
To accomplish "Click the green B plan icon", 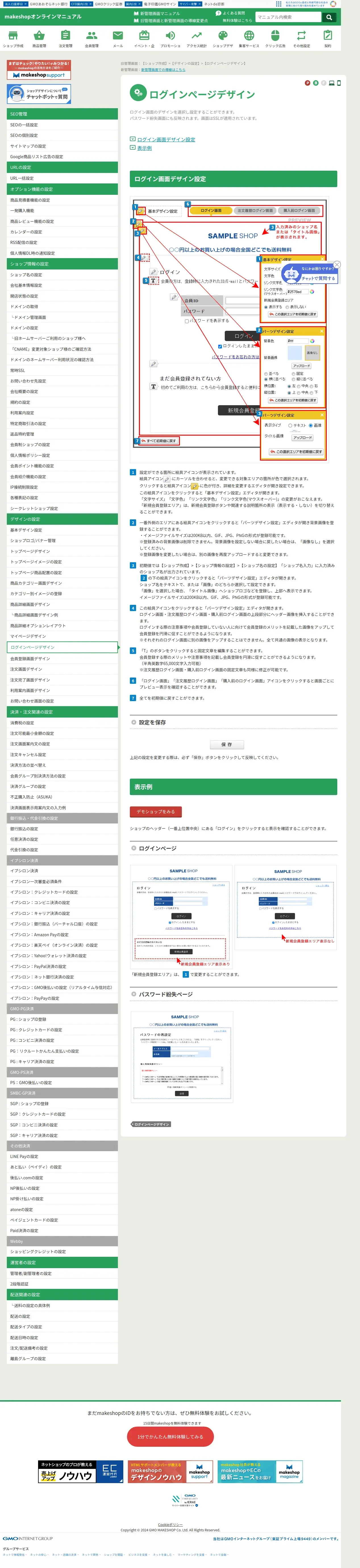I will 316,83.
